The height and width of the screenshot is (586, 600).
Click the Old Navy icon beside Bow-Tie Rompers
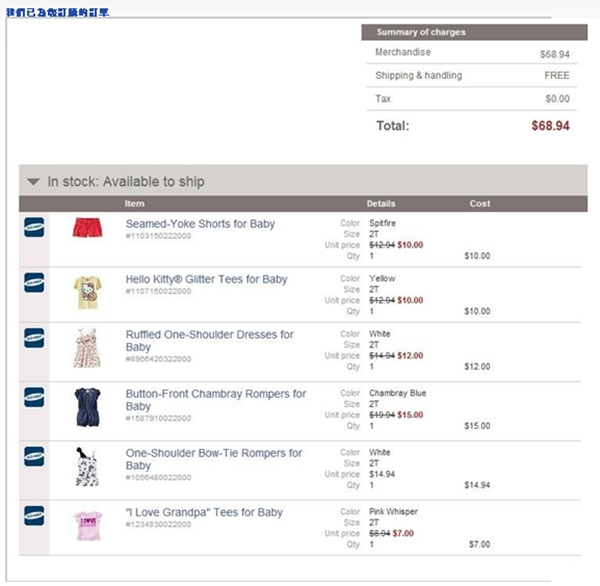tap(34, 456)
